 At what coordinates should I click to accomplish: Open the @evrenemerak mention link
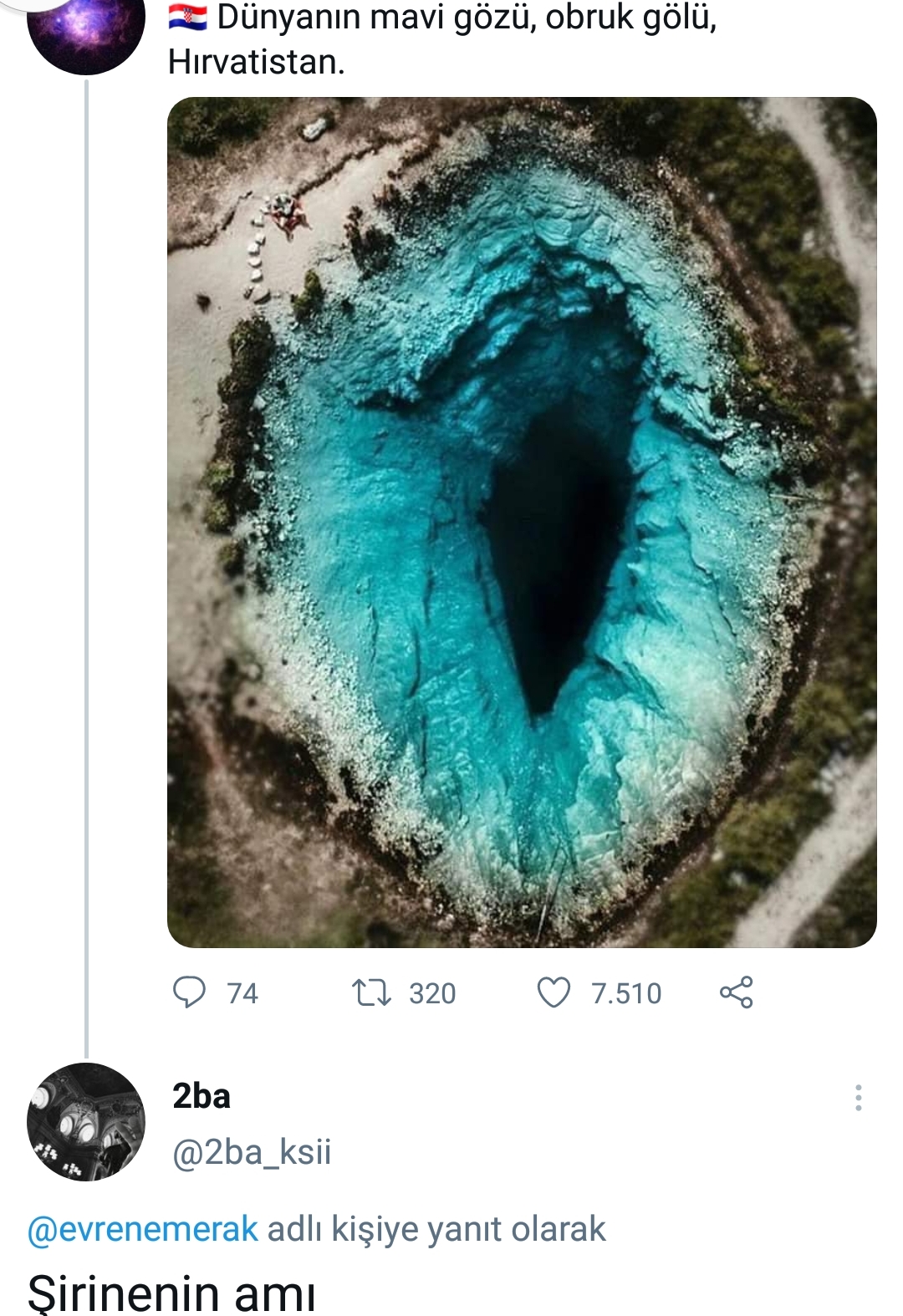(x=142, y=1229)
